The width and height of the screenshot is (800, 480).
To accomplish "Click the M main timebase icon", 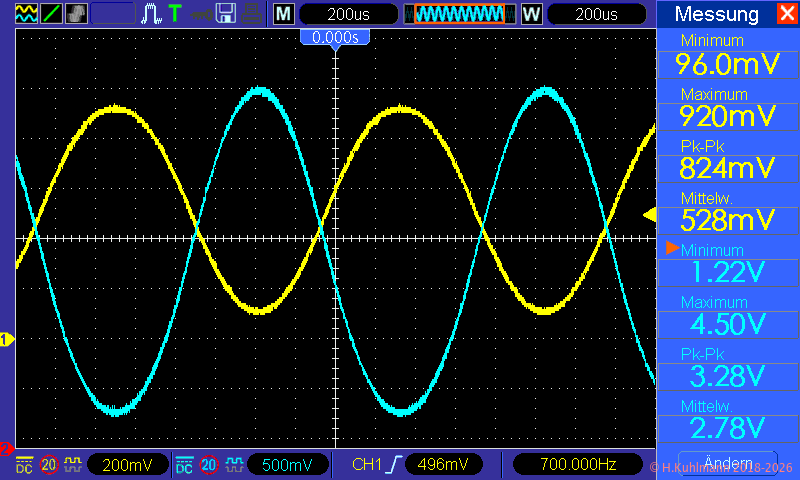I will [284, 14].
